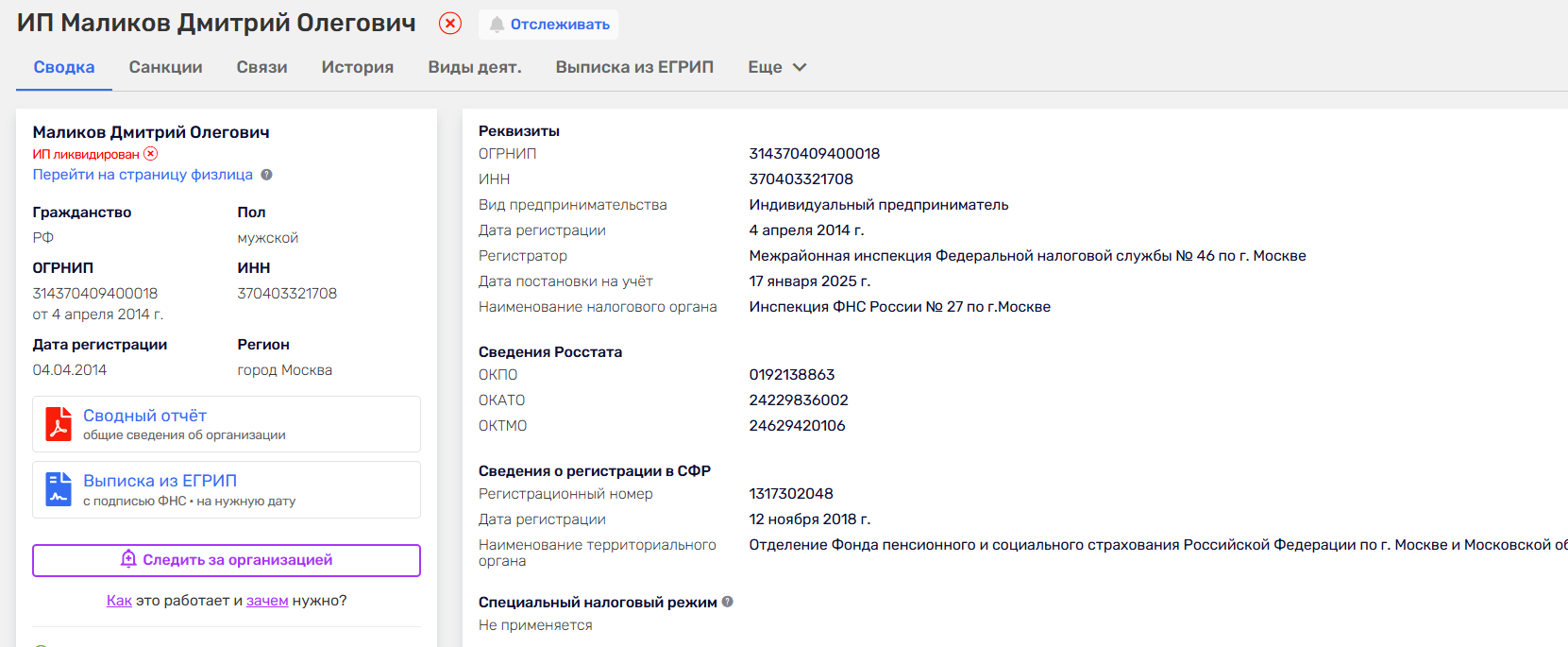1568x647 pixels.
Task: Click OKTMO value 24629420106
Action: click(x=798, y=426)
